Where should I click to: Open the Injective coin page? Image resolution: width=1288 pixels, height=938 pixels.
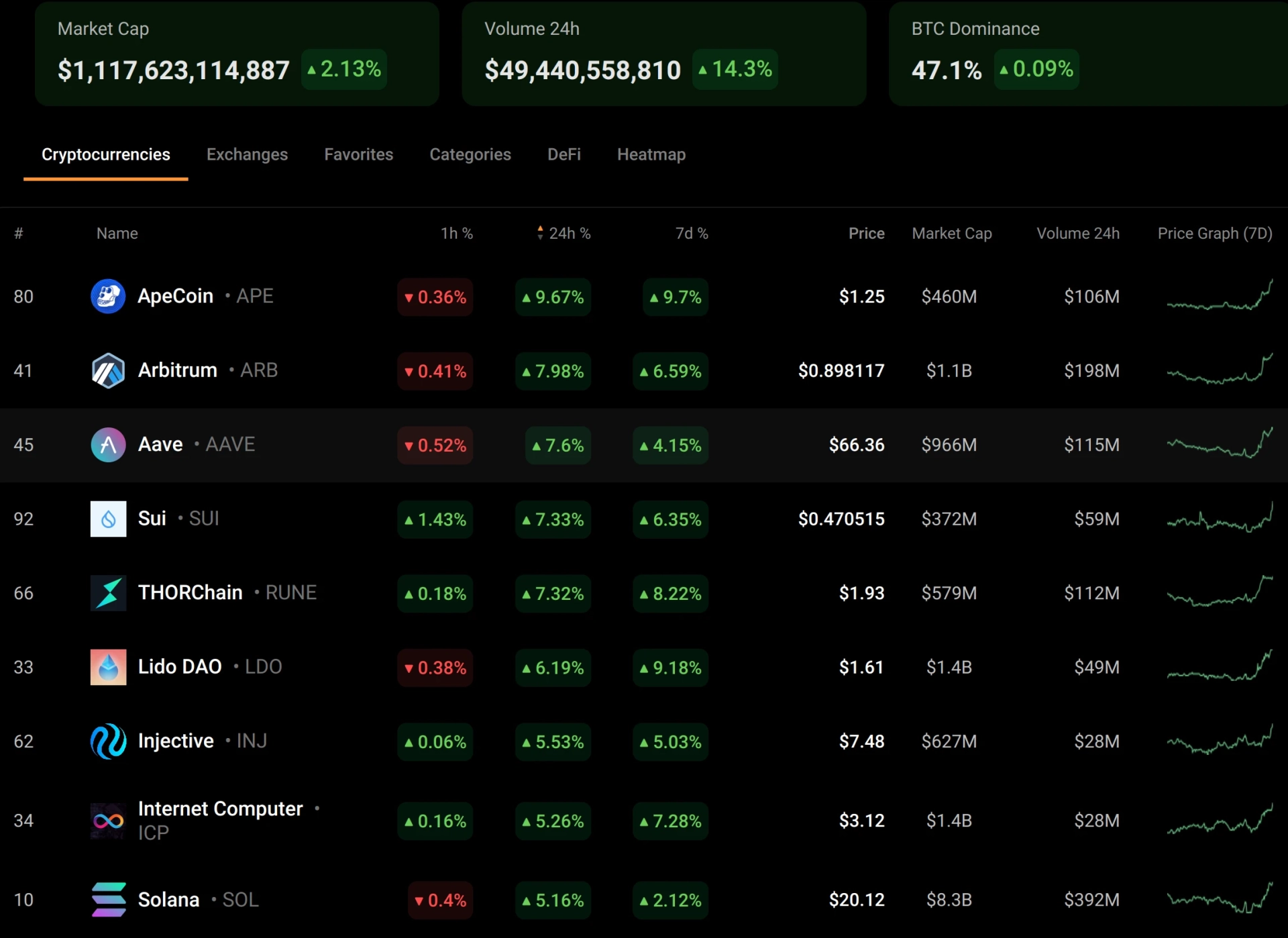(x=176, y=741)
